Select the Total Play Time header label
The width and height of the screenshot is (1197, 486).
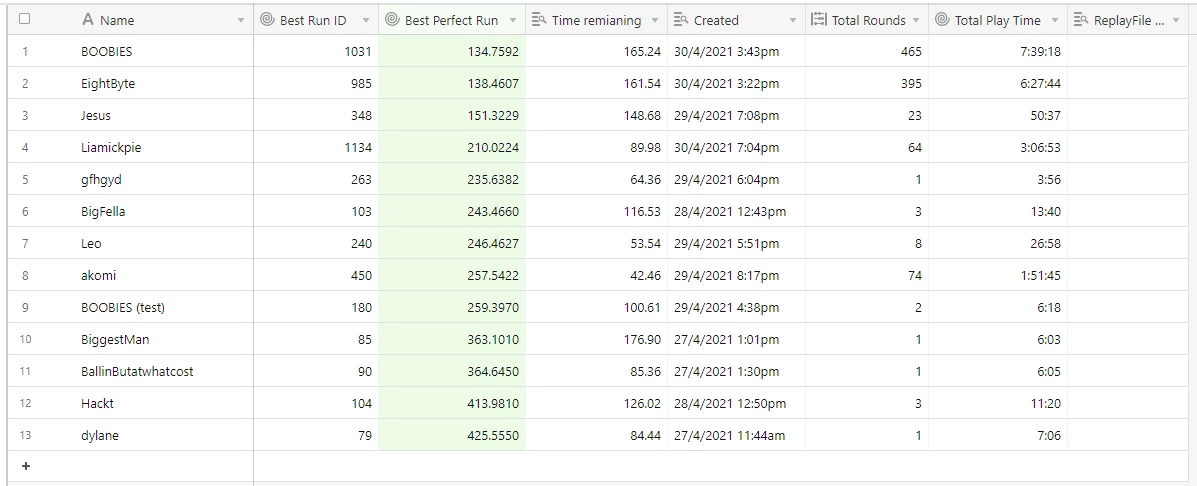(x=998, y=21)
